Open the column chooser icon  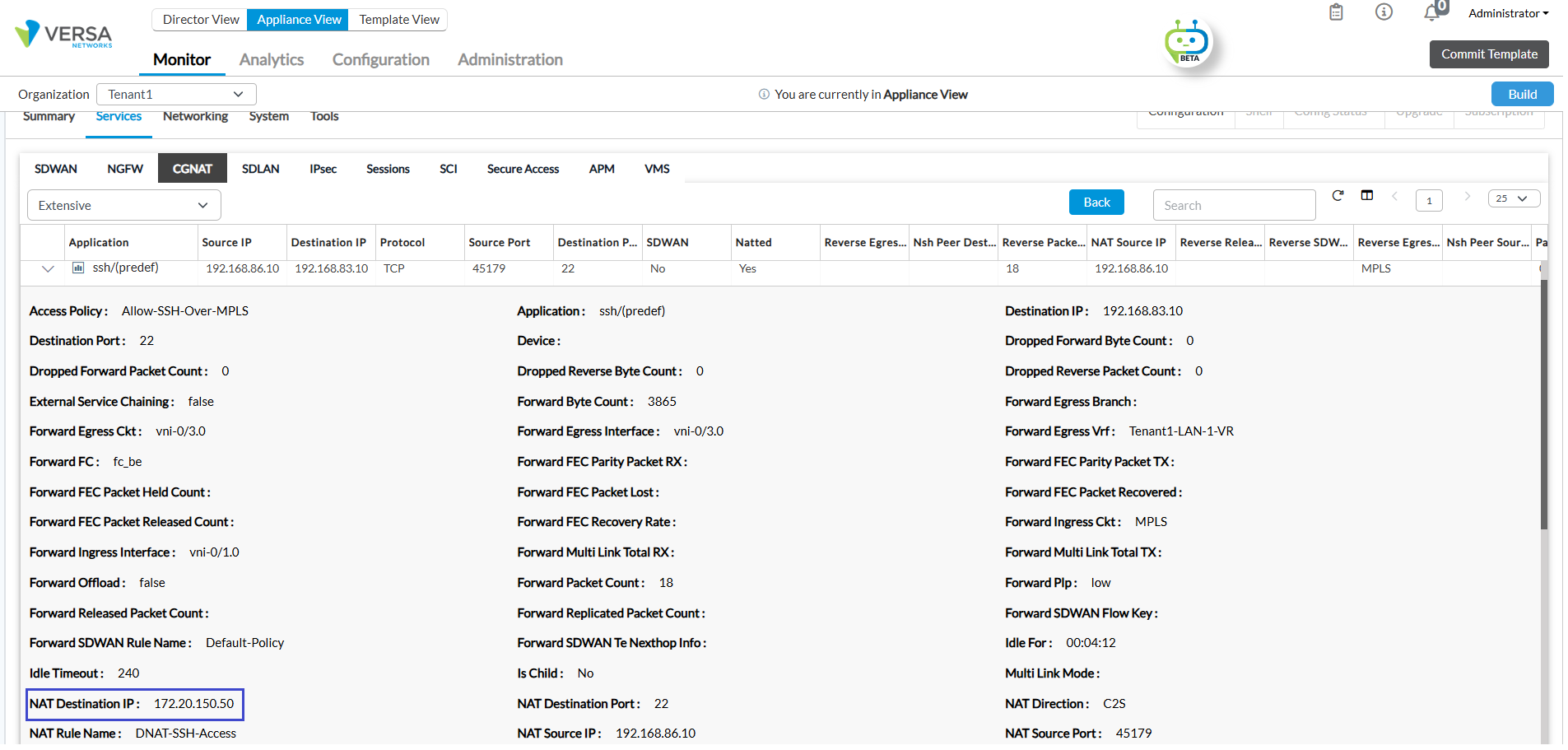pos(1367,196)
